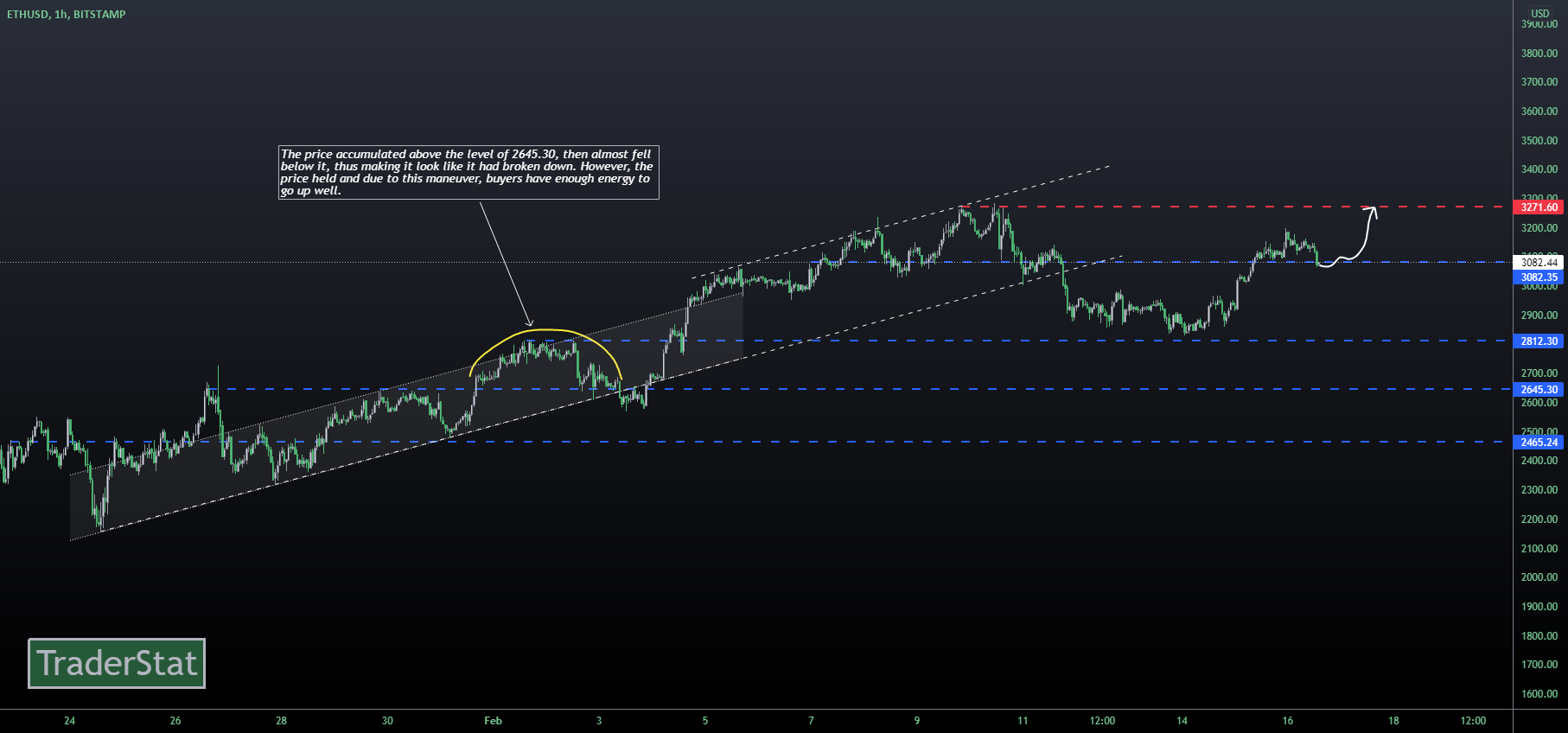Click the annotation text box about 2645.30
The height and width of the screenshot is (733, 1568).
click(x=468, y=172)
